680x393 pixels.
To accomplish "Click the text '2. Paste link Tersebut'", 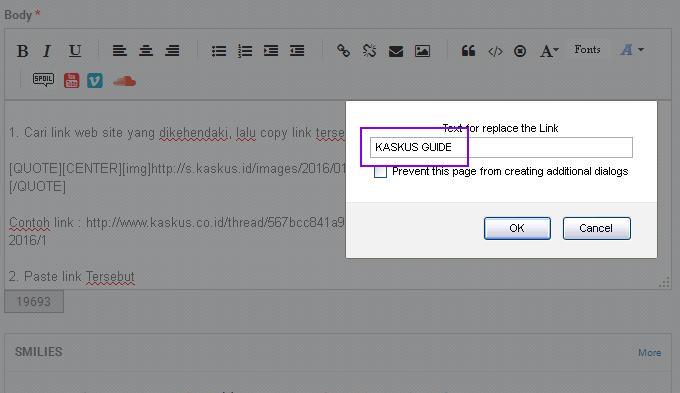I will click(72, 276).
